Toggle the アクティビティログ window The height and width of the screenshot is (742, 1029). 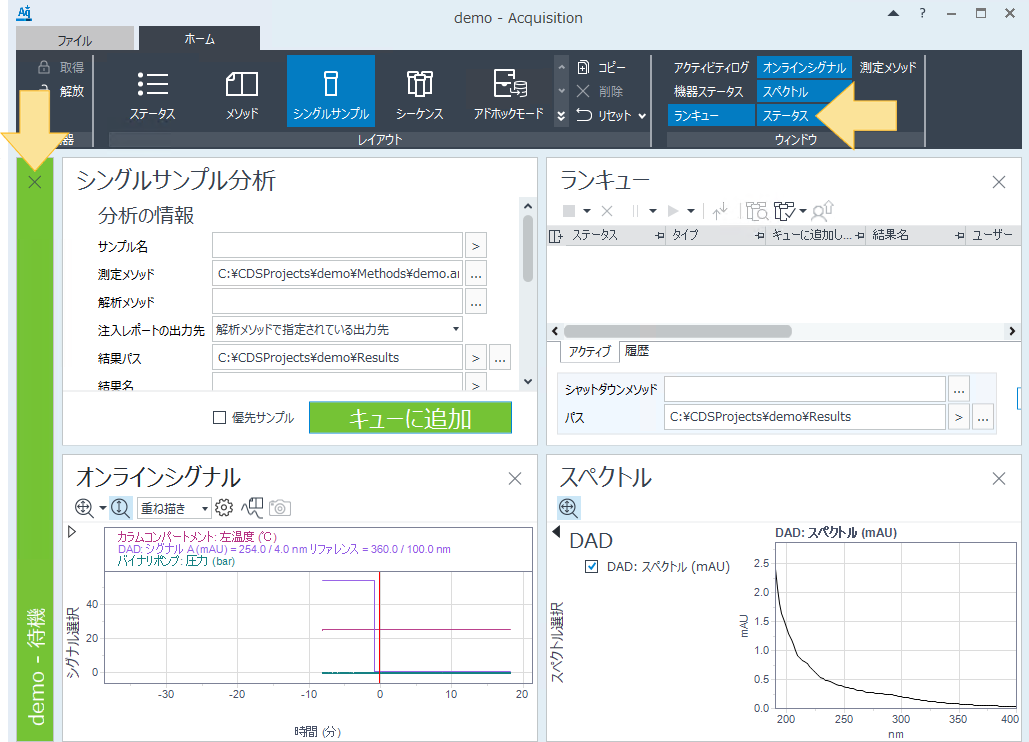point(711,68)
